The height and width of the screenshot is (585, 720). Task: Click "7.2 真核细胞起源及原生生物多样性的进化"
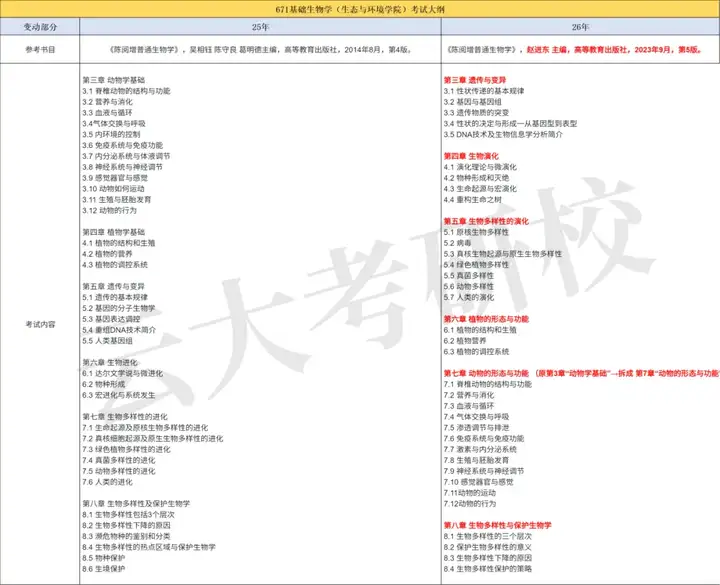tap(153, 439)
